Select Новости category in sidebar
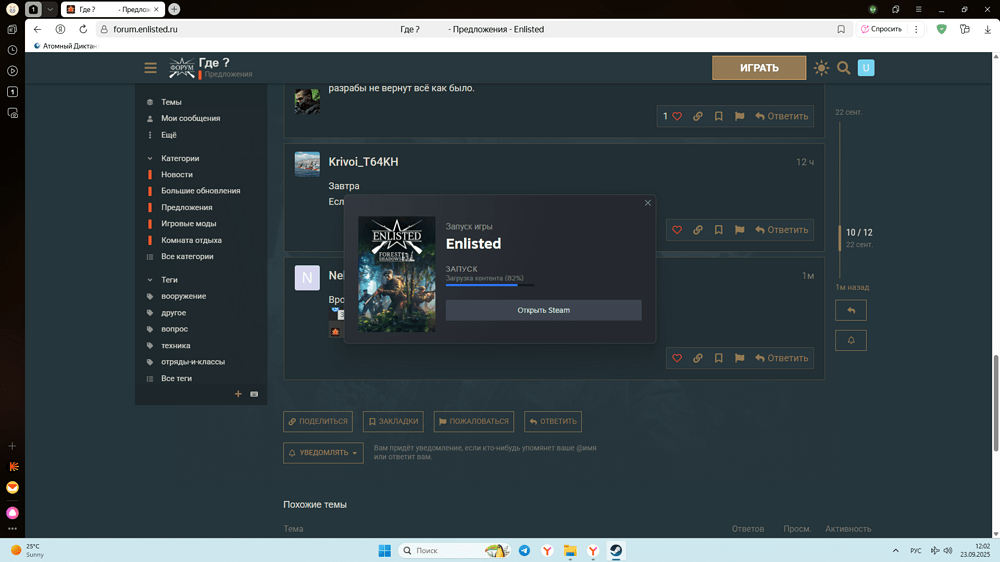The image size is (1000, 562). click(x=177, y=175)
